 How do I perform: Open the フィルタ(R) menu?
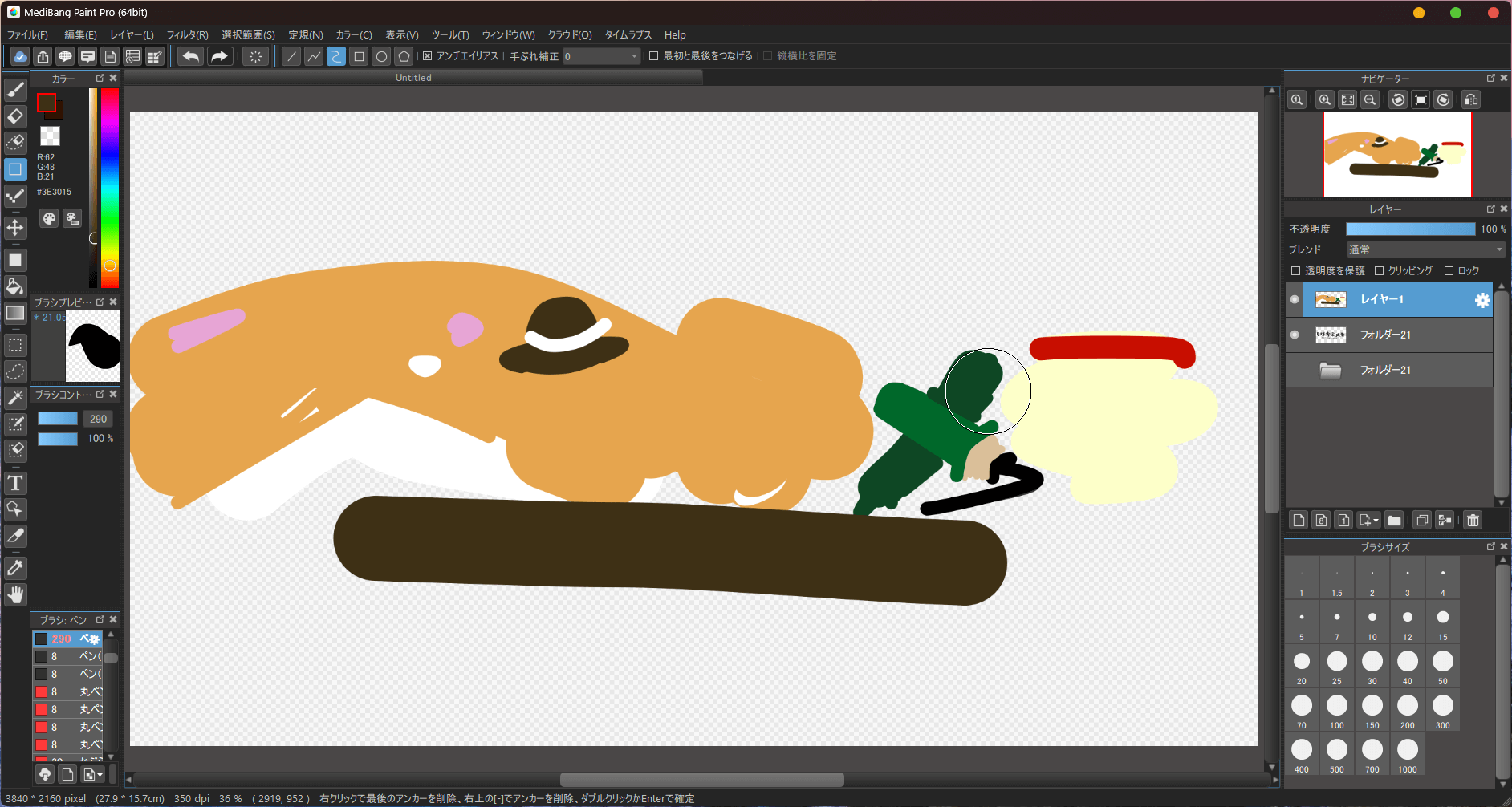(x=187, y=35)
